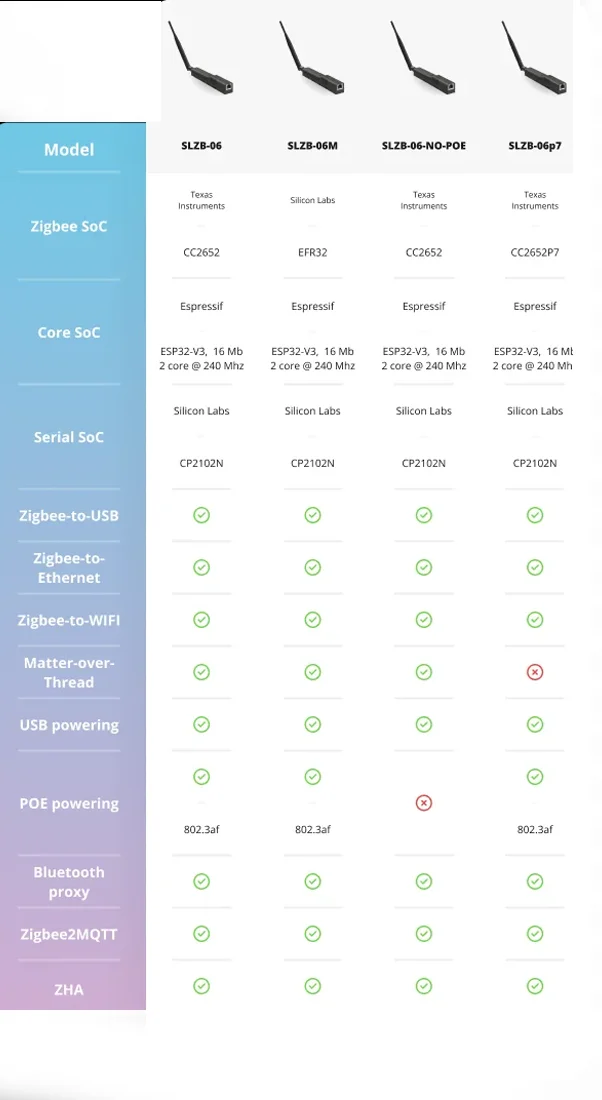Select the SLZB-06M model header
The image size is (602, 1100).
[312, 146]
